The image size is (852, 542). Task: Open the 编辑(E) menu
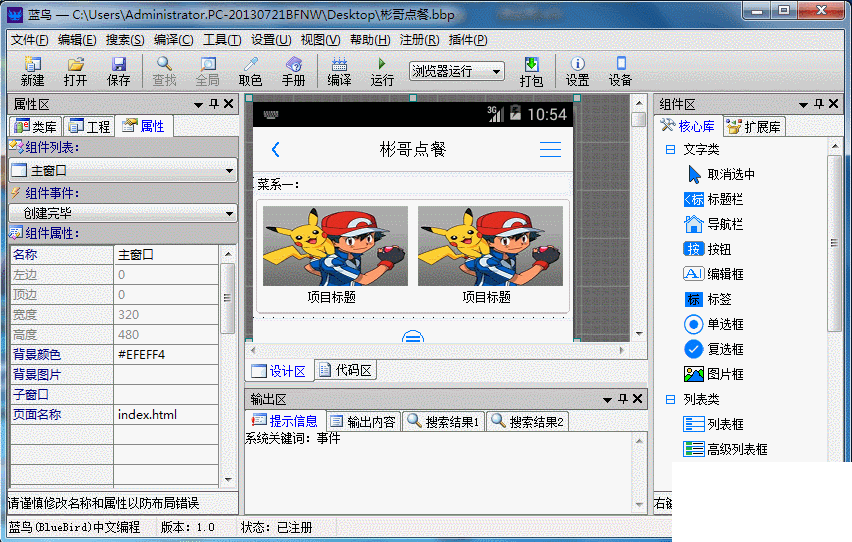pyautogui.click(x=77, y=40)
